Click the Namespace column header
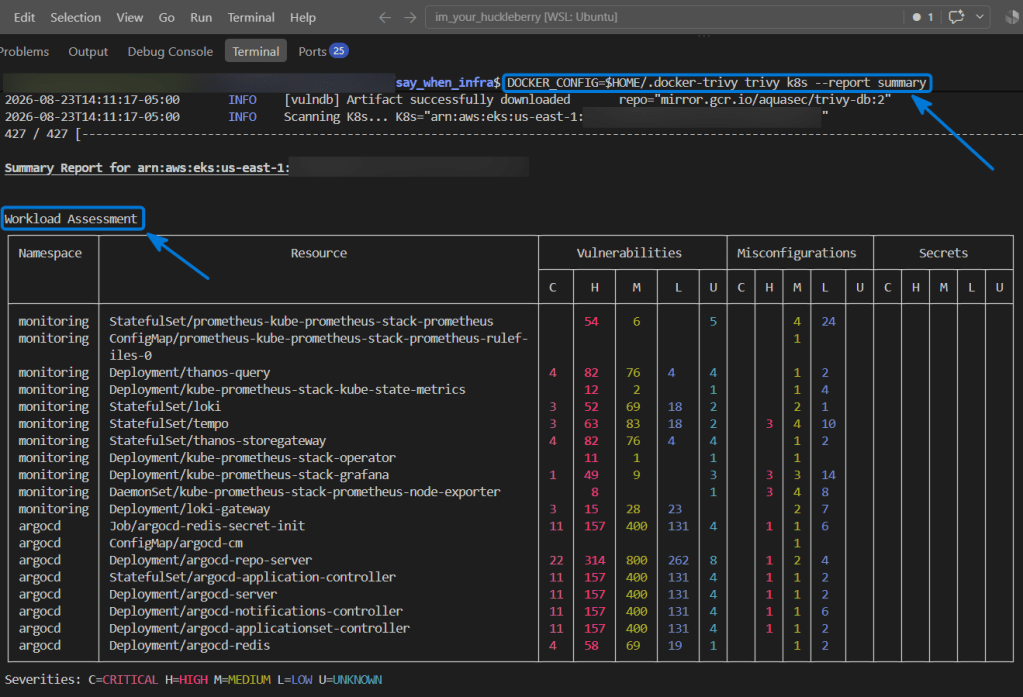Viewport: 1023px width, 697px height. pyautogui.click(x=50, y=253)
